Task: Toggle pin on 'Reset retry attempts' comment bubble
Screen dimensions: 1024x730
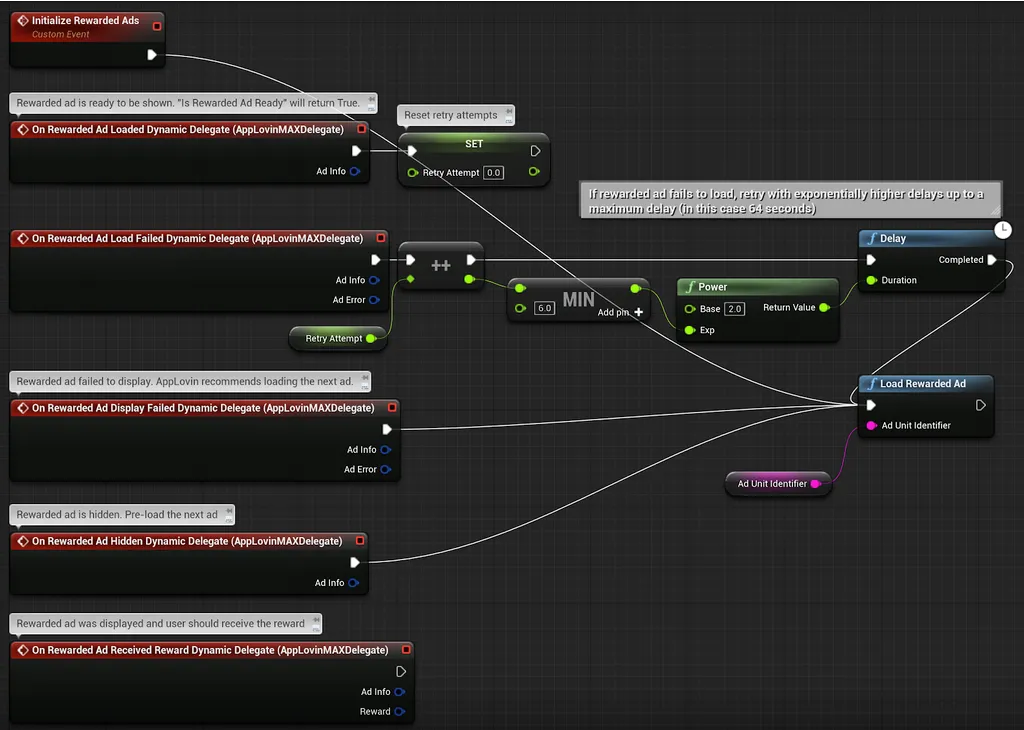Action: (507, 115)
